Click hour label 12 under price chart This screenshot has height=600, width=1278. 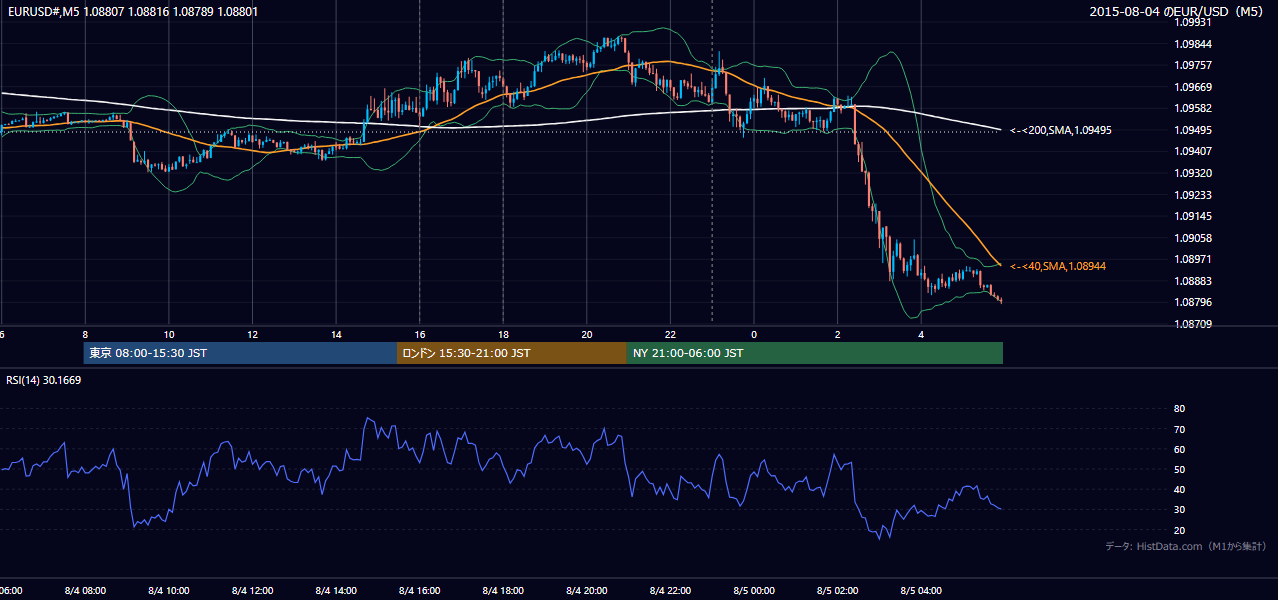(x=252, y=334)
